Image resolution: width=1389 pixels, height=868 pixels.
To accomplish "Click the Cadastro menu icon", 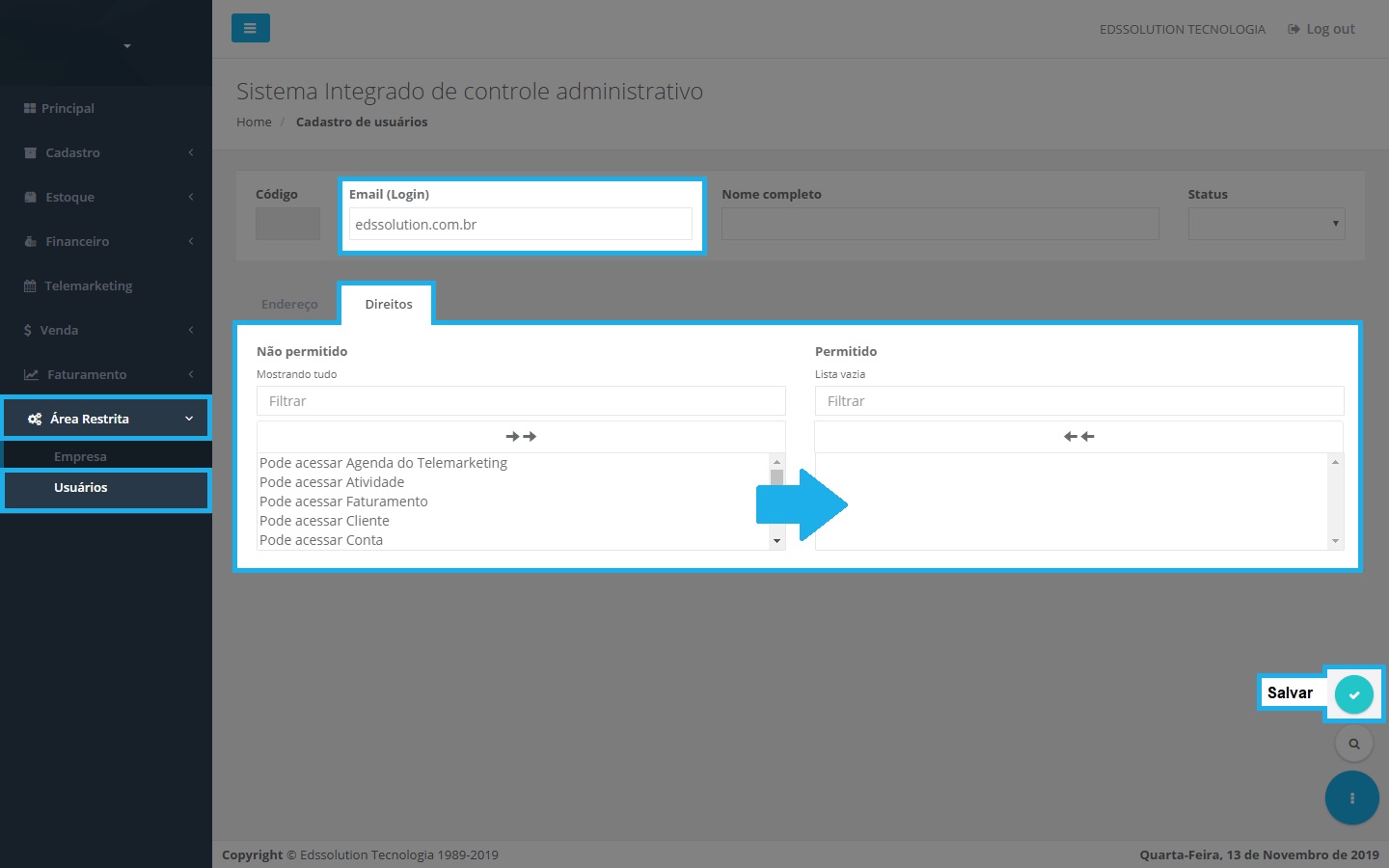I will 30,152.
